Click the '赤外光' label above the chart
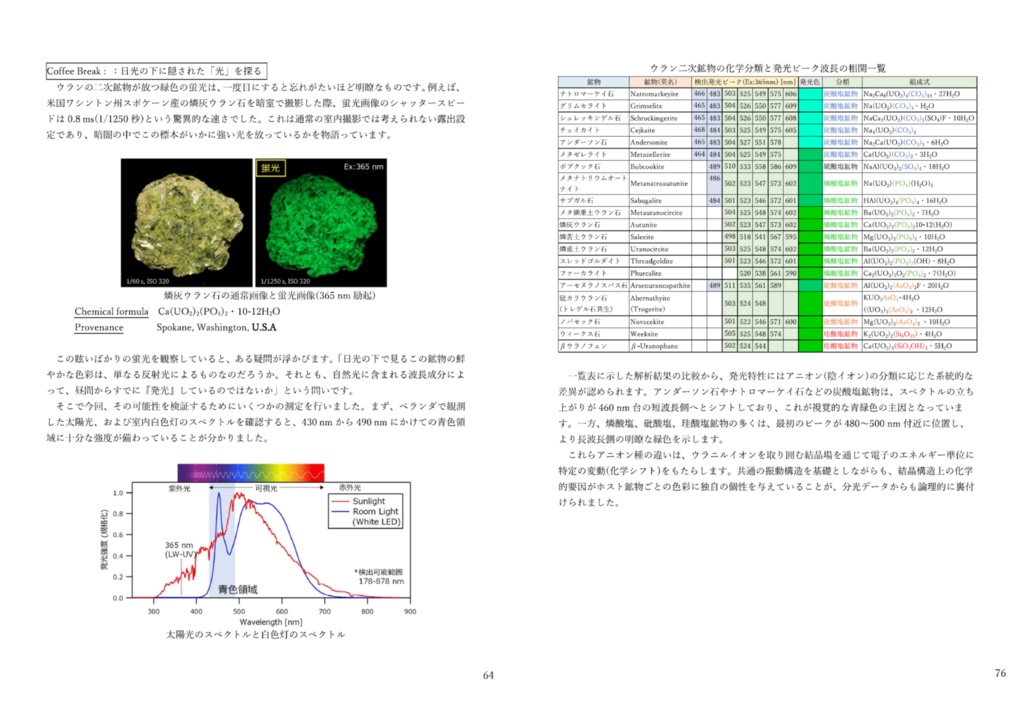 (x=349, y=488)
